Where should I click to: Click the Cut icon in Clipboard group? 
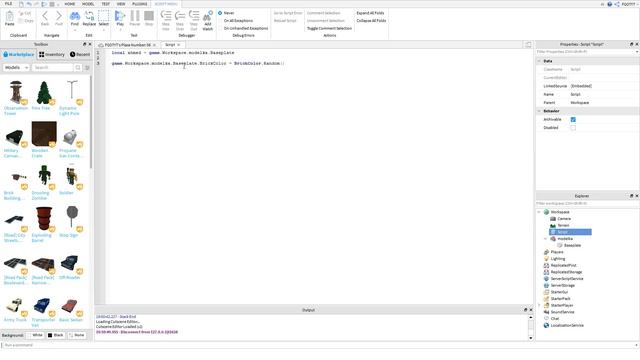[x=22, y=13]
